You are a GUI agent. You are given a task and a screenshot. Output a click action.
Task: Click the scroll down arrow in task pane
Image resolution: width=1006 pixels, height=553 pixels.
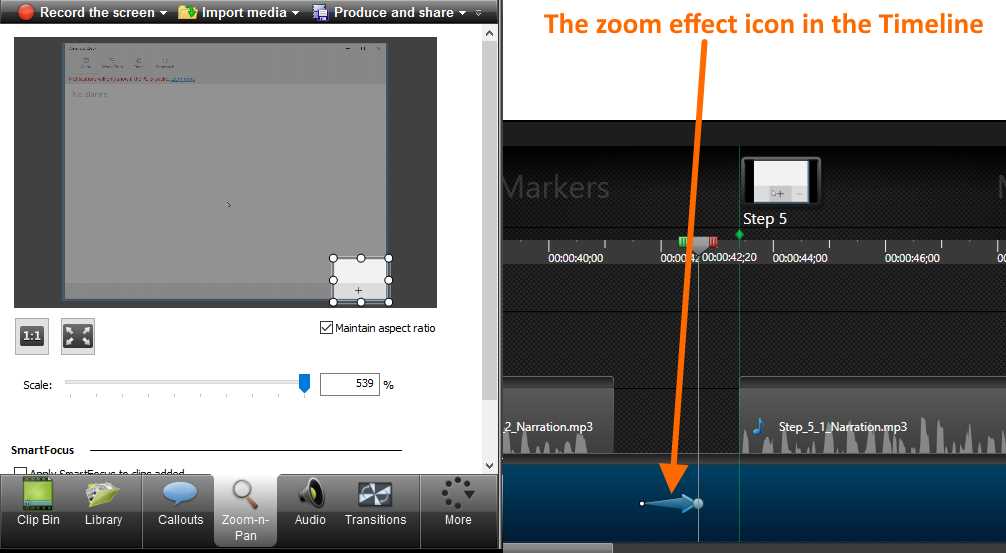[x=490, y=465]
